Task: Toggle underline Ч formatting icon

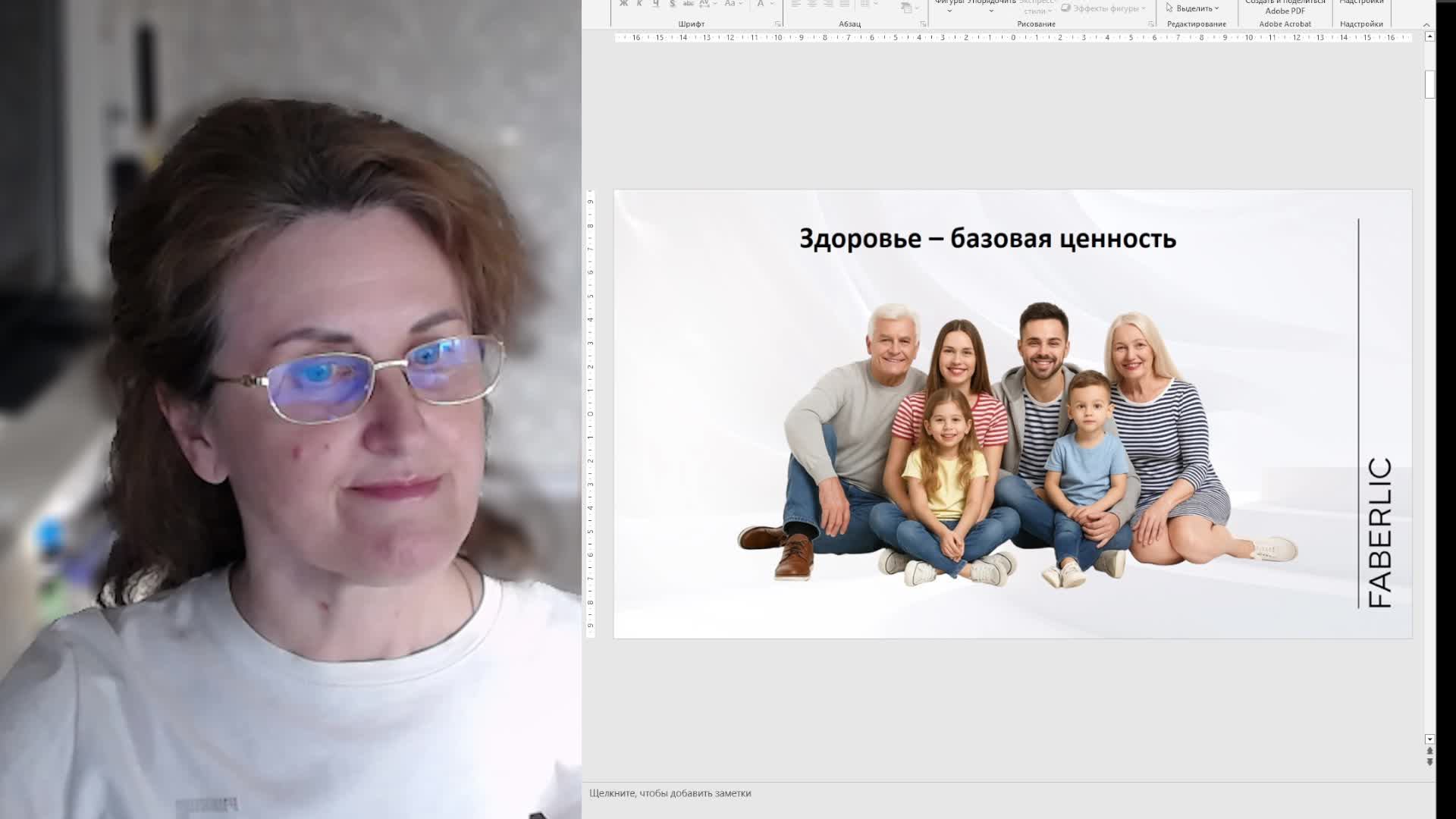Action: 655,4
